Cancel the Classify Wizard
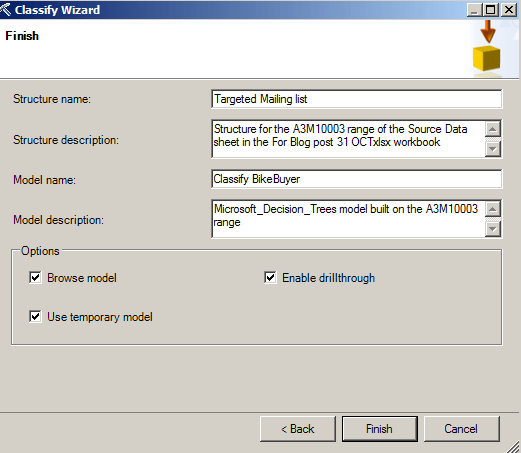This screenshot has width=521, height=453. [x=461, y=429]
